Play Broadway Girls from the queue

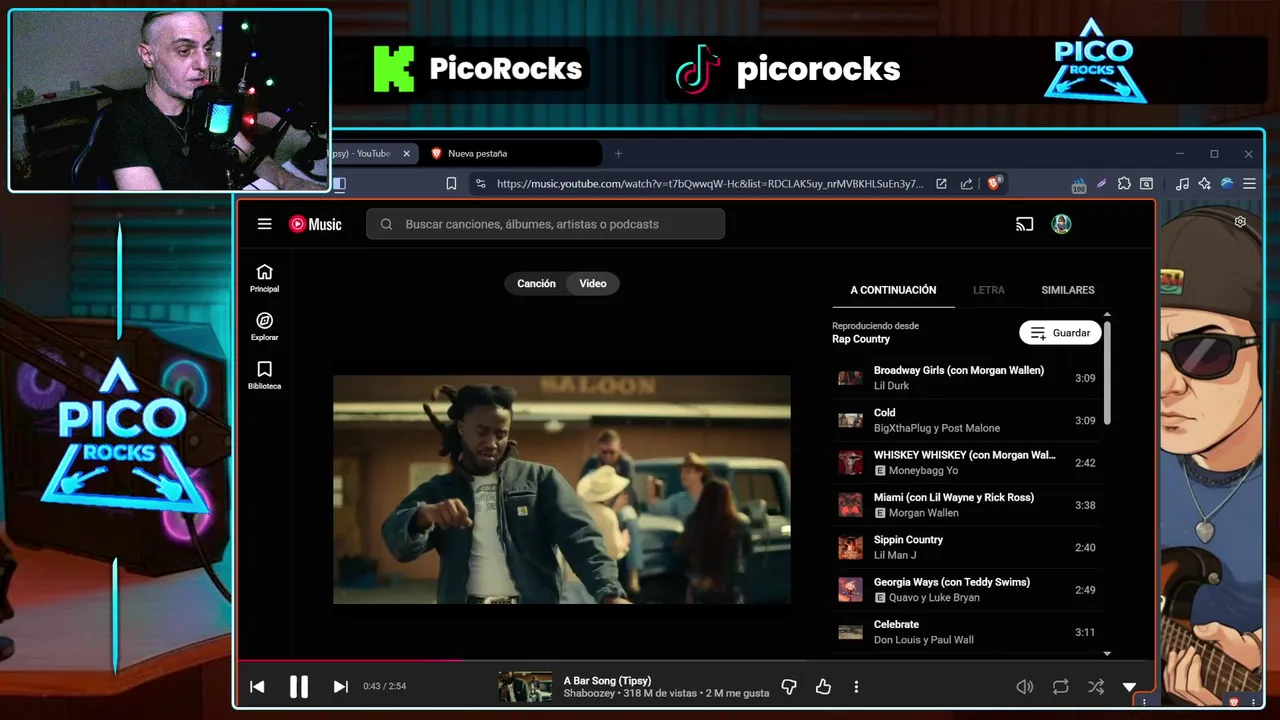(x=966, y=378)
